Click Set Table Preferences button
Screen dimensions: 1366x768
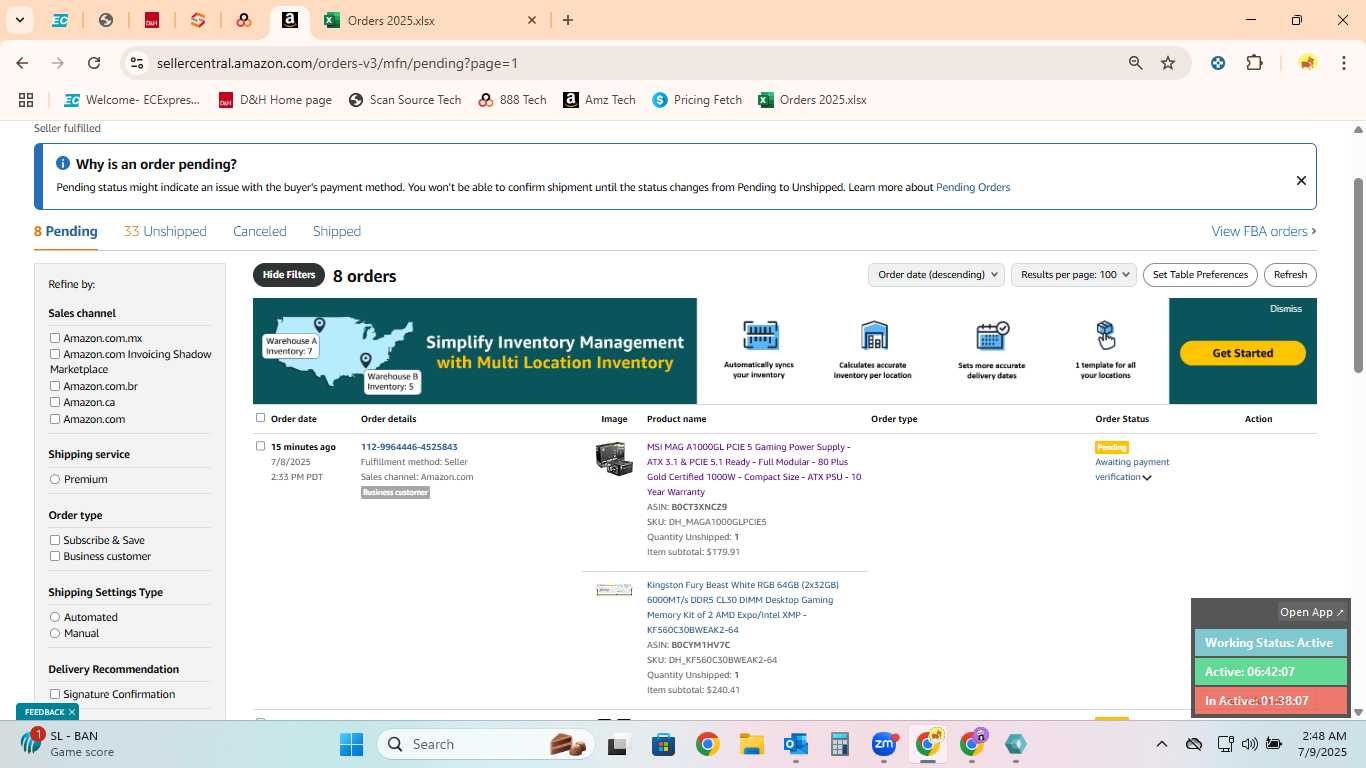pyautogui.click(x=1200, y=275)
